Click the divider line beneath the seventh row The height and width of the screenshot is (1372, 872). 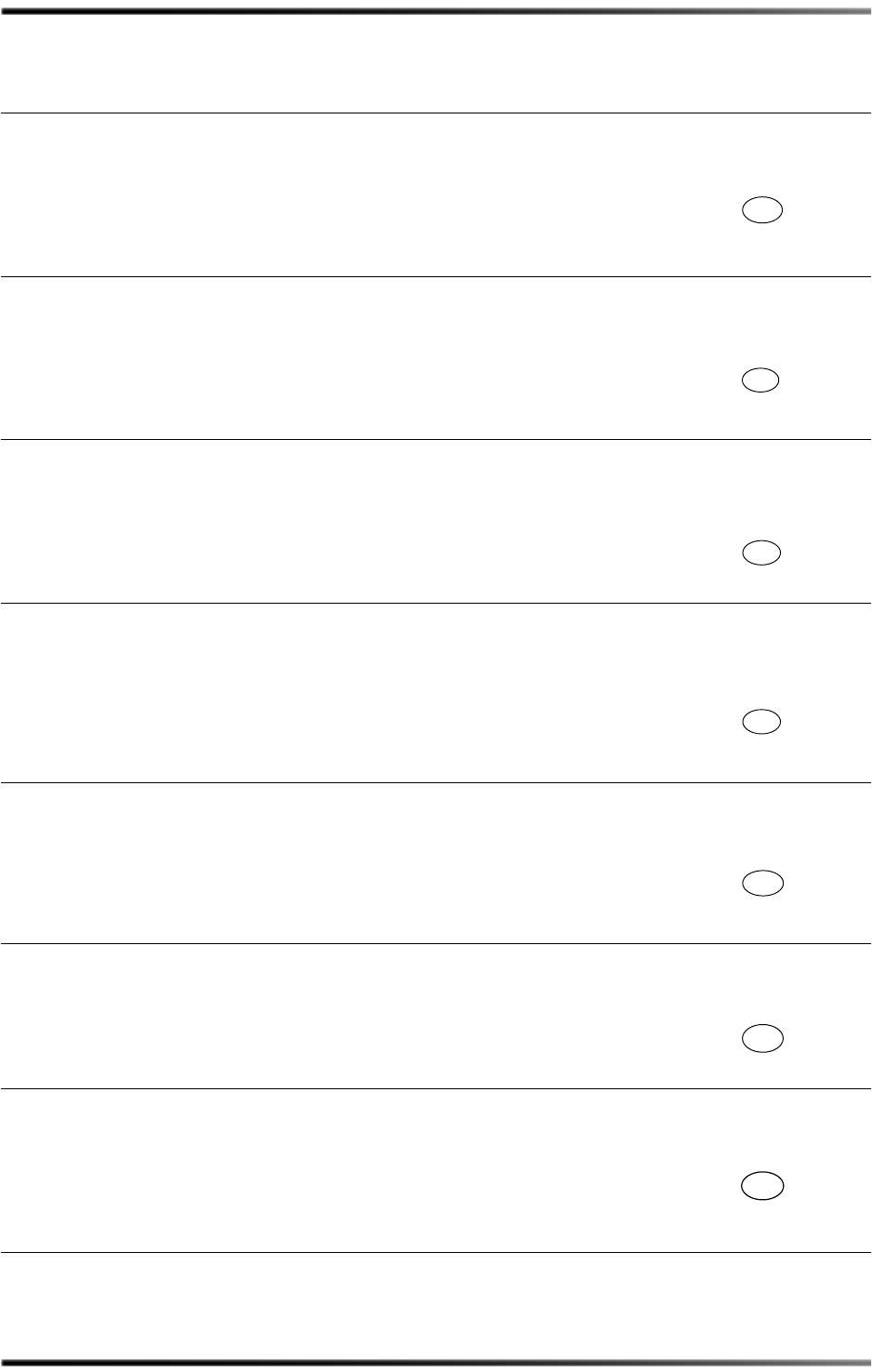coord(436,1252)
